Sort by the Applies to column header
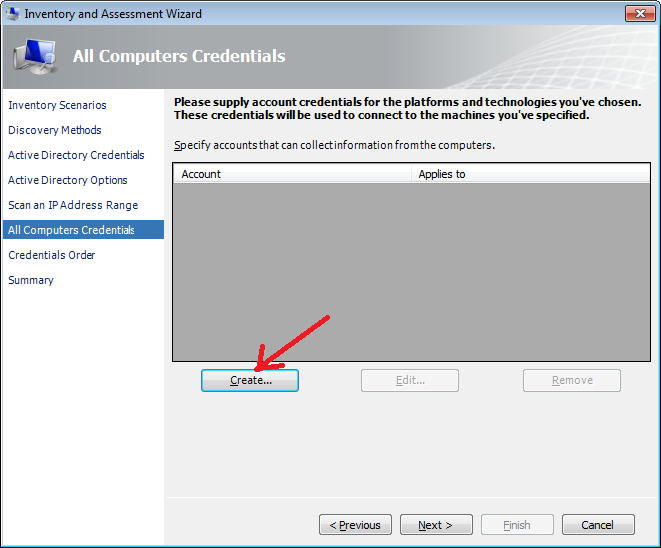661x548 pixels. [x=530, y=174]
